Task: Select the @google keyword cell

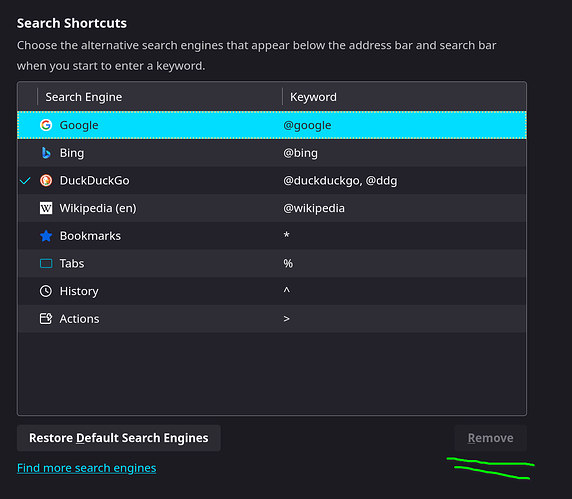Action: (x=307, y=125)
